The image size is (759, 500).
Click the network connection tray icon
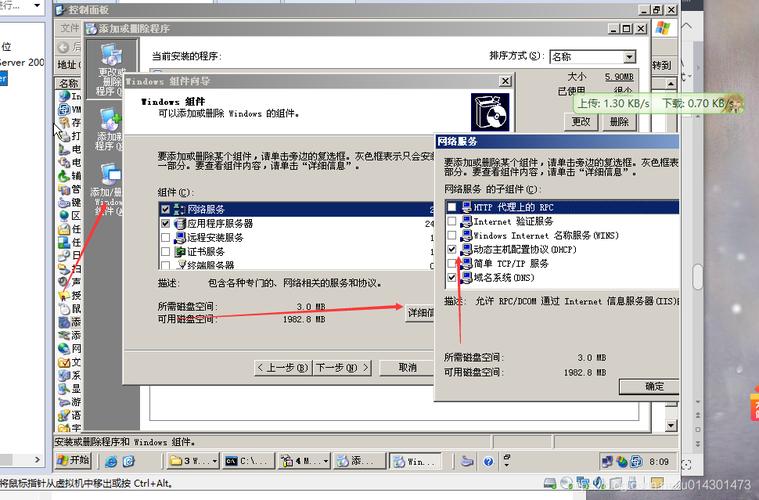tap(607, 461)
